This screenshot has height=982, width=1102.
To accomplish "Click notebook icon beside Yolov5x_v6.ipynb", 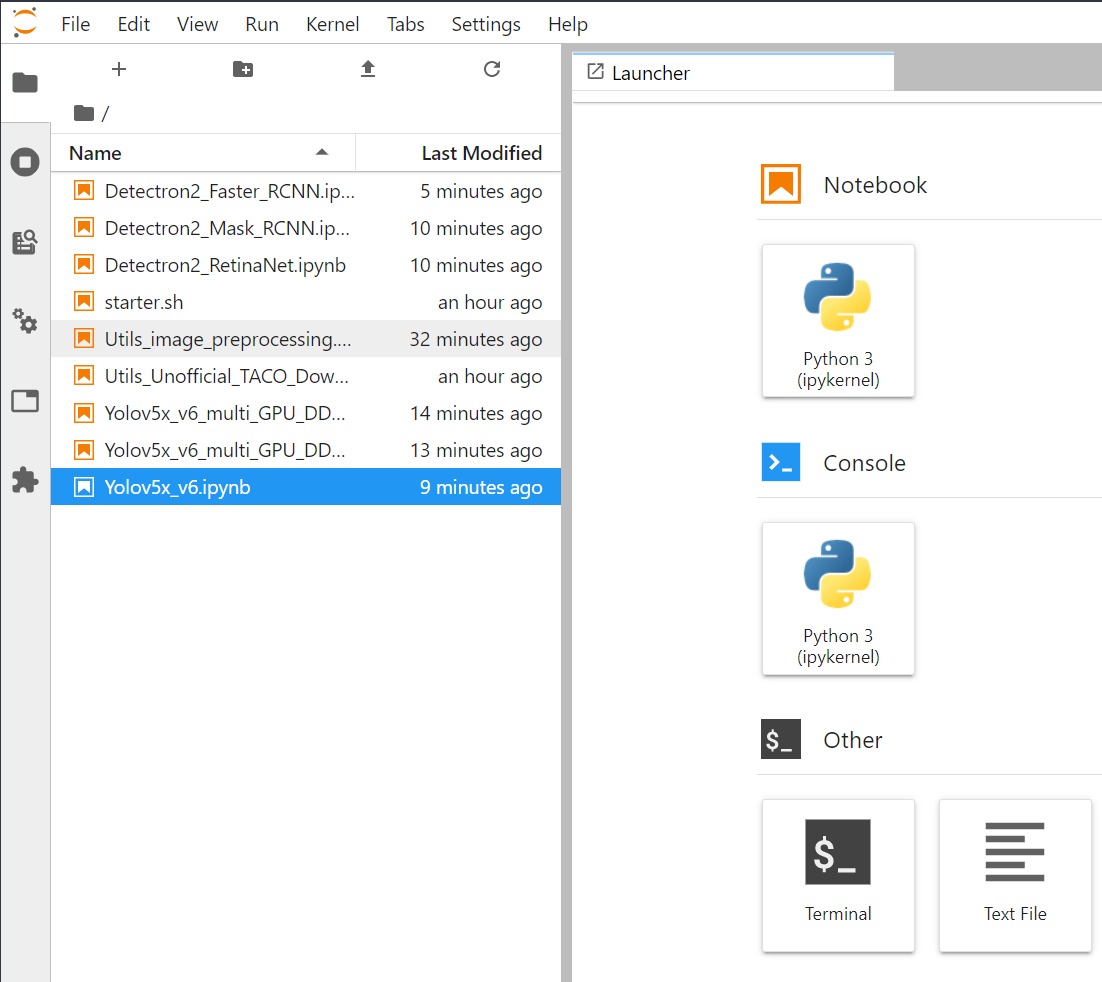I will point(84,486).
